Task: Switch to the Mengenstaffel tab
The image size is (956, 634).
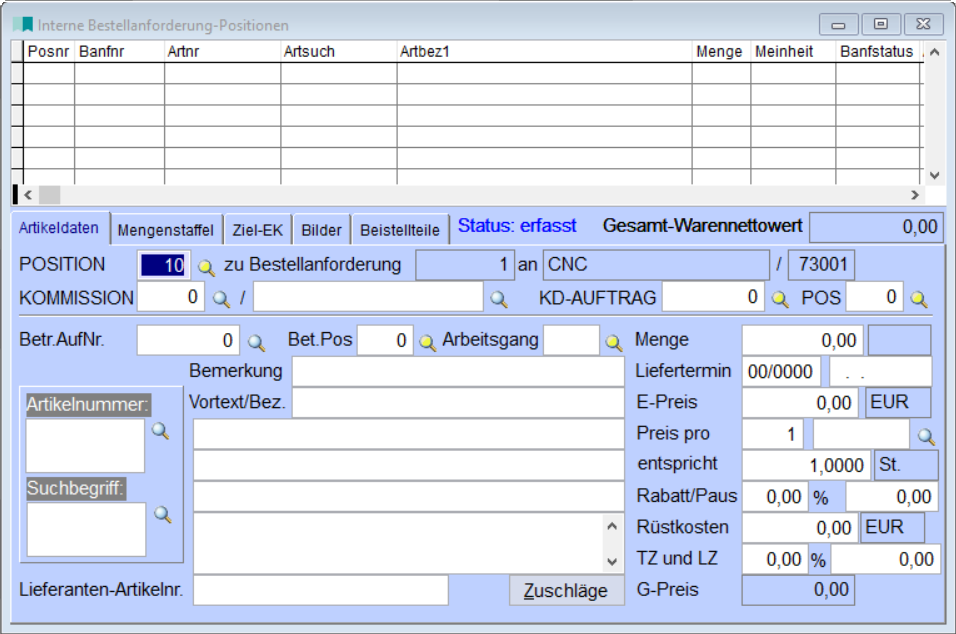Action: (165, 230)
